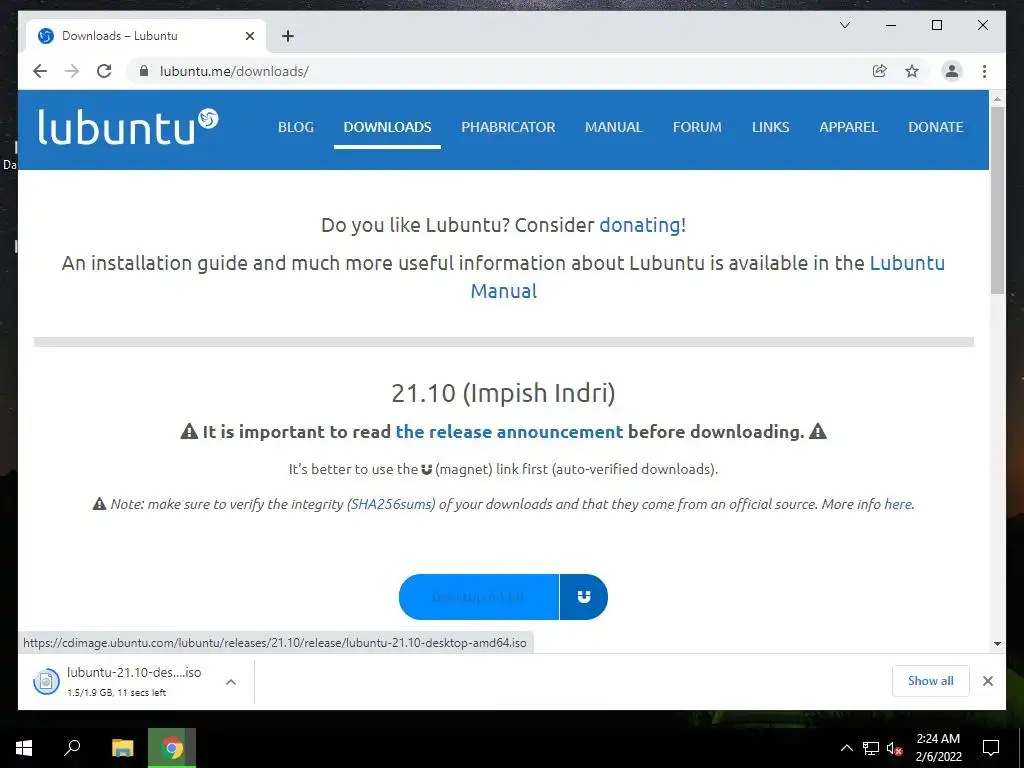Click the Desktop 64-bit download button

479,597
